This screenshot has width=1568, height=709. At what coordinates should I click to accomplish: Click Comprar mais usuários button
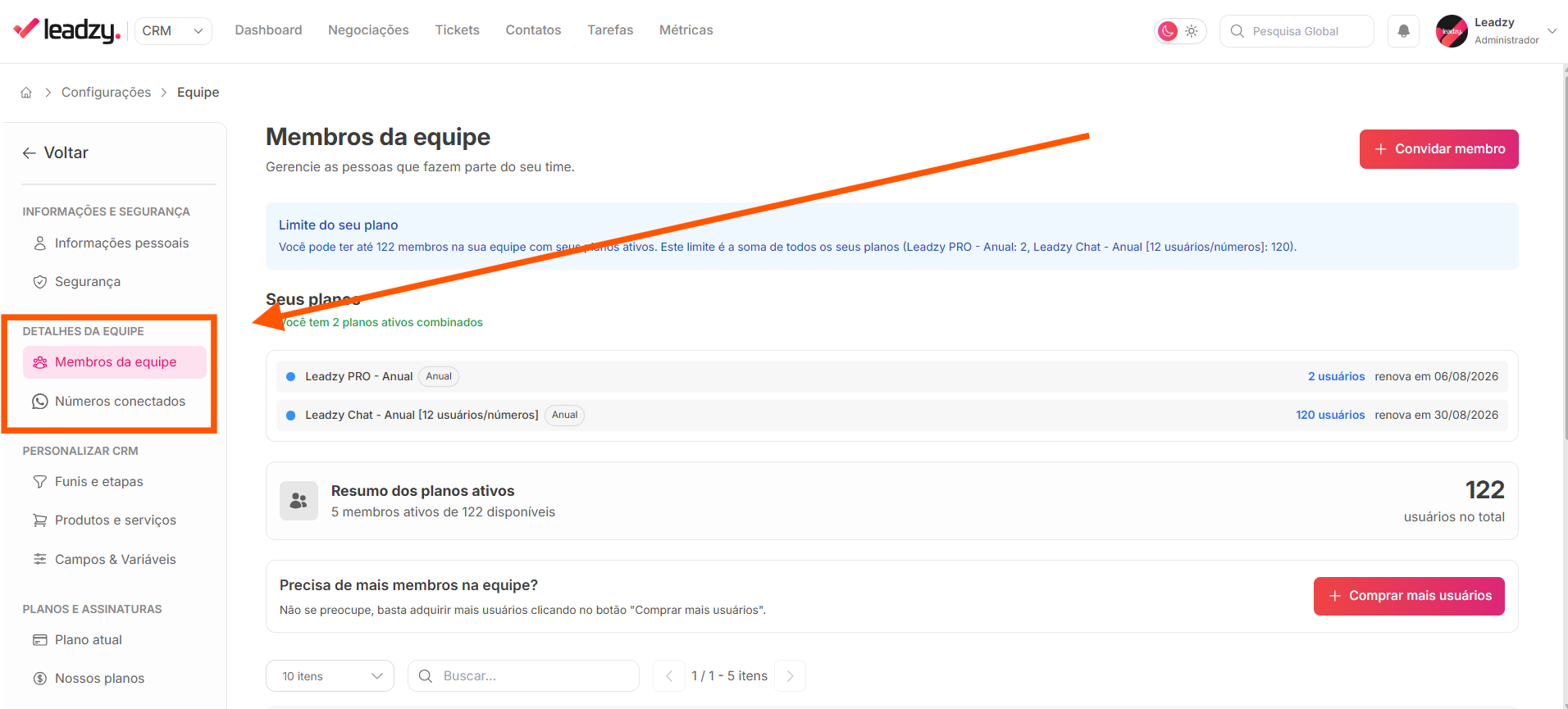point(1409,596)
